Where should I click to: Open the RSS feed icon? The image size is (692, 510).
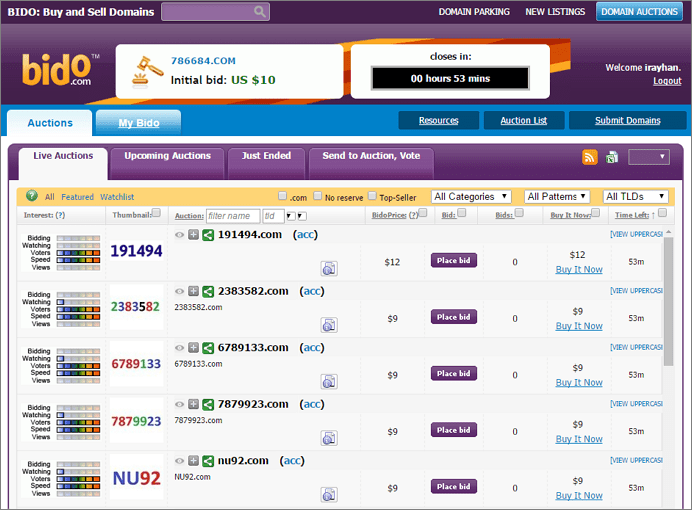pyautogui.click(x=590, y=157)
